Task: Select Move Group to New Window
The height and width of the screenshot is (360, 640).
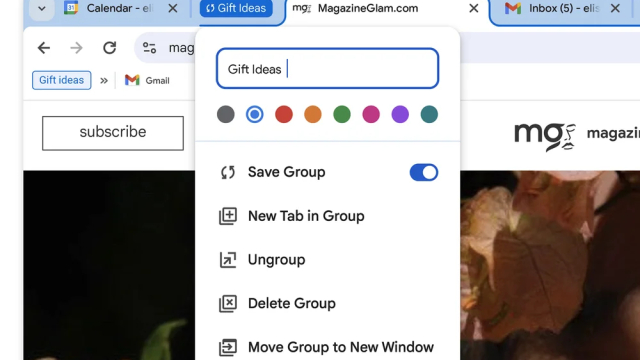Action: (x=327, y=347)
